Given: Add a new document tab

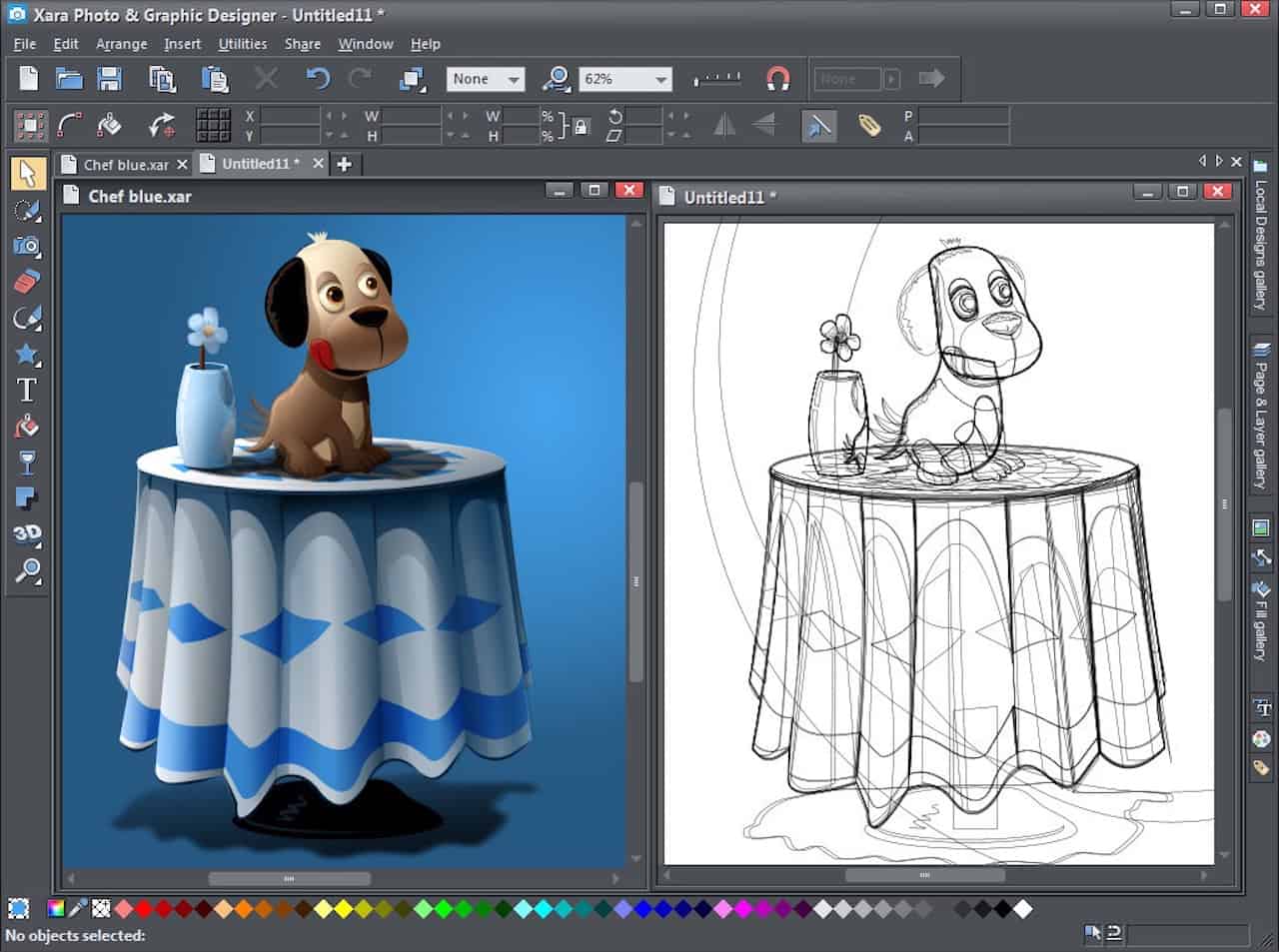Looking at the screenshot, I should click(344, 164).
